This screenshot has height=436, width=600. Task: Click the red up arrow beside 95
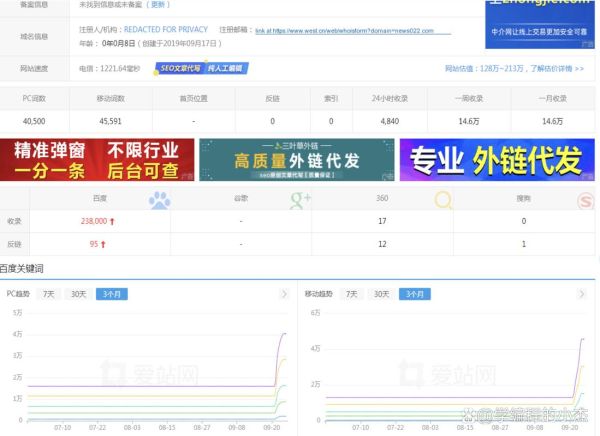(x=103, y=244)
